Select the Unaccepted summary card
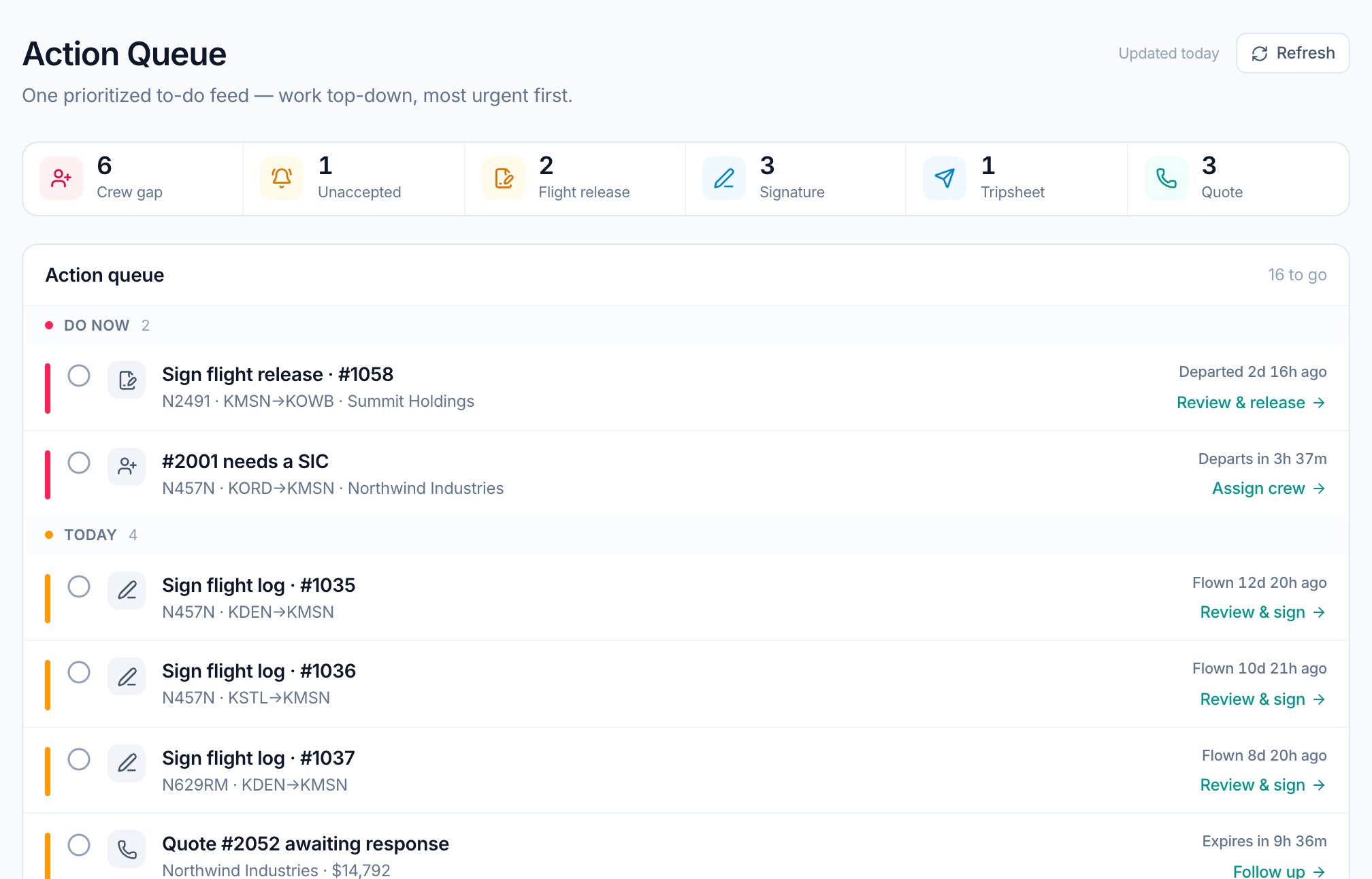The image size is (1372, 879). coord(354,179)
